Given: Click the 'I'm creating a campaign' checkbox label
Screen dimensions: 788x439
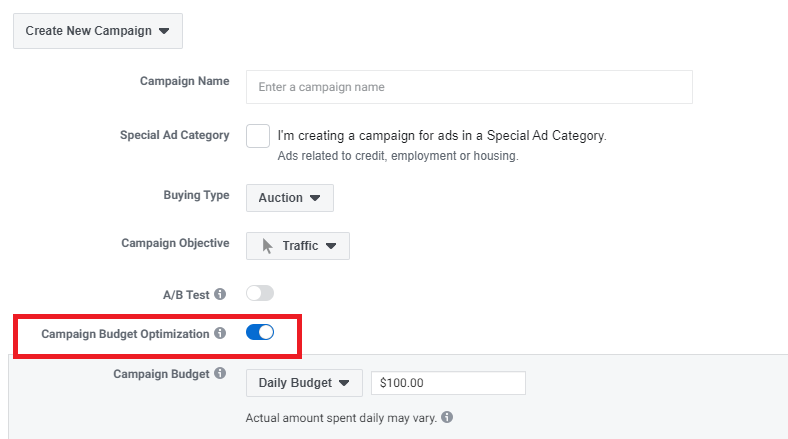Looking at the screenshot, I should point(442,136).
